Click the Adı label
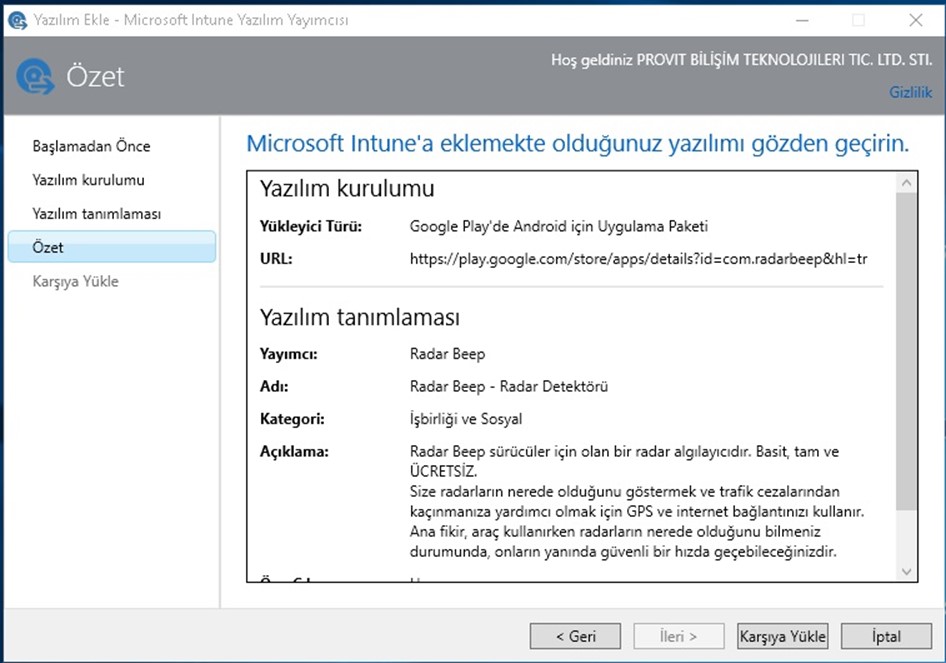 click(274, 387)
